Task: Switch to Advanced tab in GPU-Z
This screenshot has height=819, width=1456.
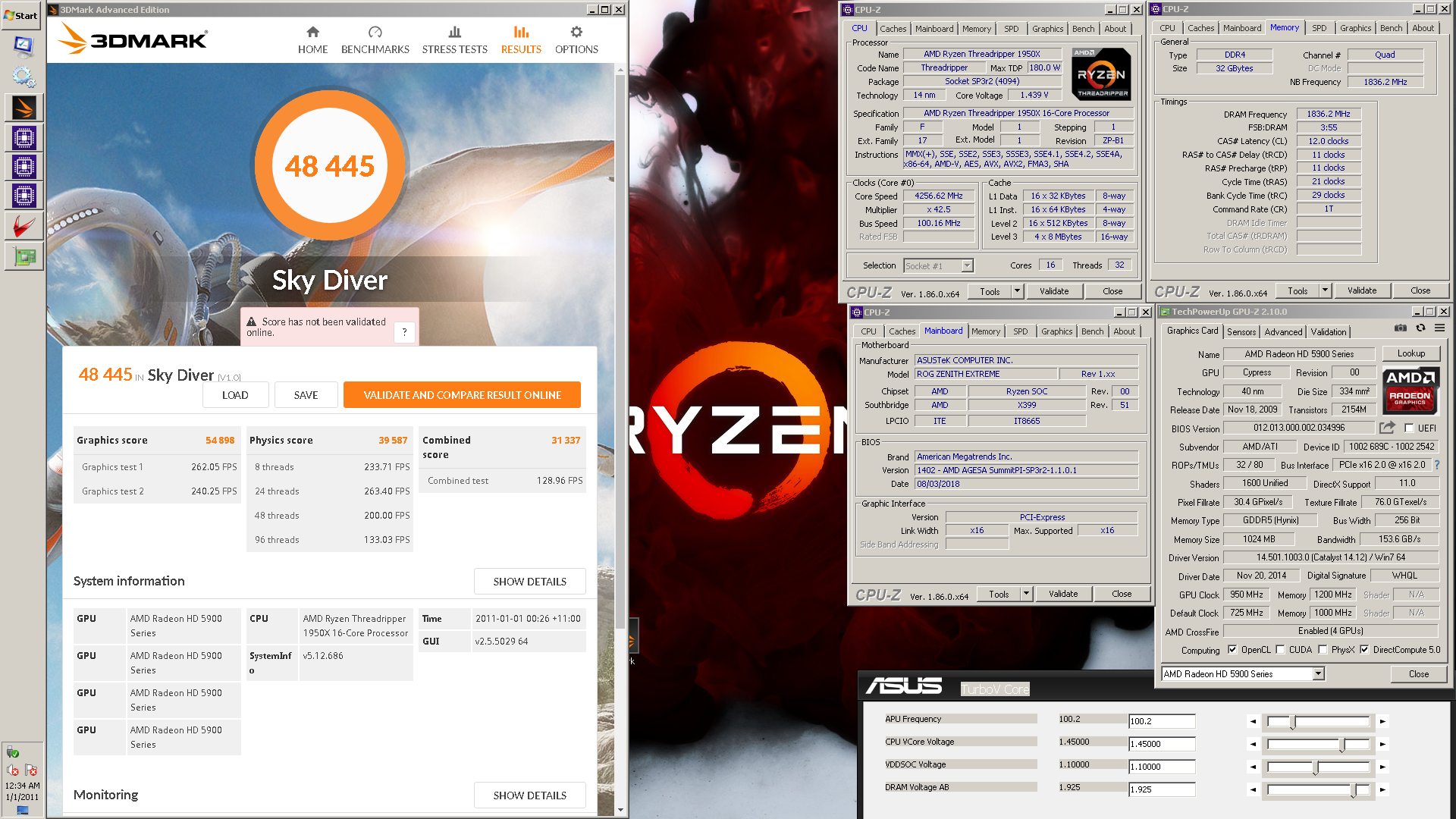Action: coord(1283,332)
